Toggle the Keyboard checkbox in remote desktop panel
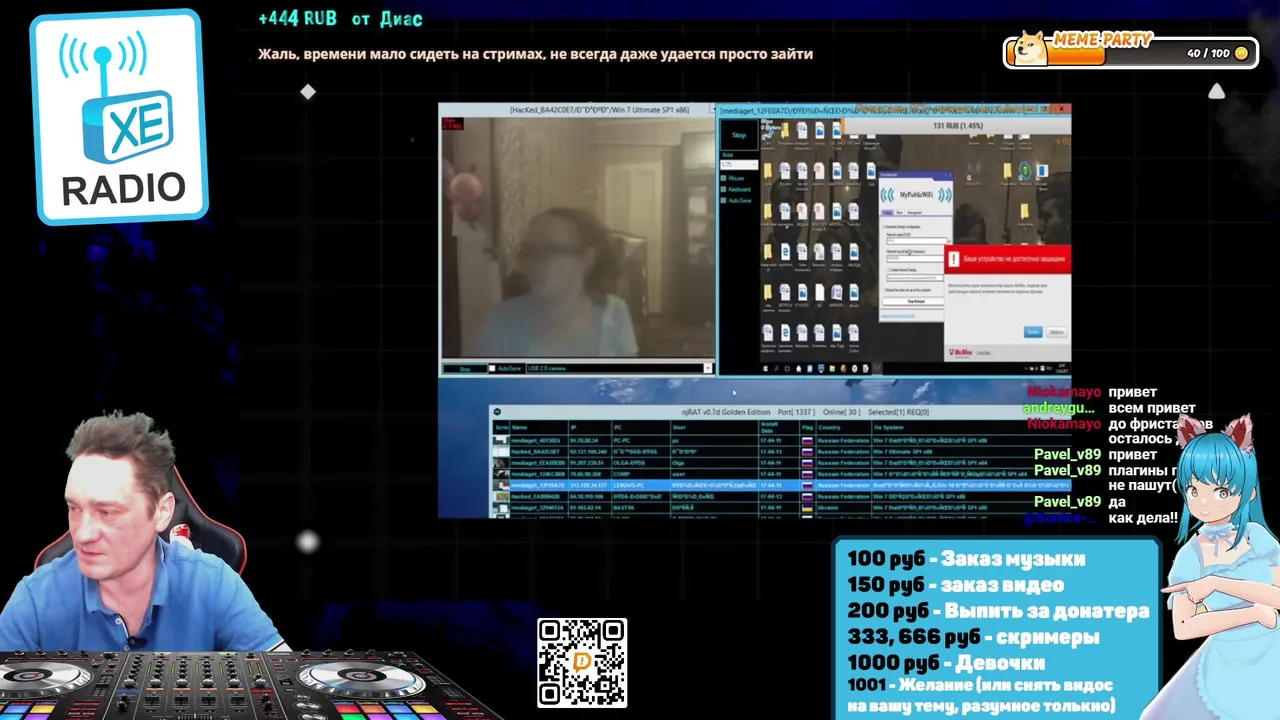This screenshot has height=720, width=1280. [724, 189]
